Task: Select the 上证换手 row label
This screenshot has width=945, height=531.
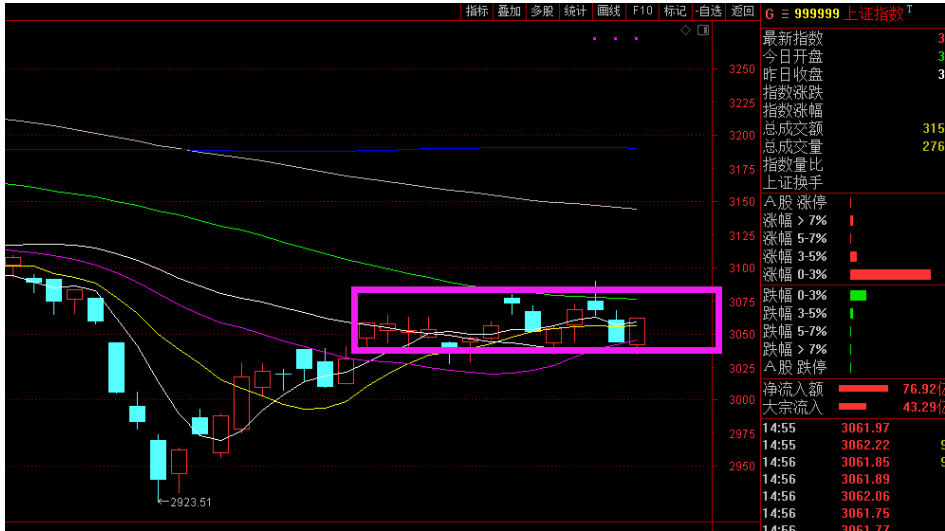Action: 793,182
